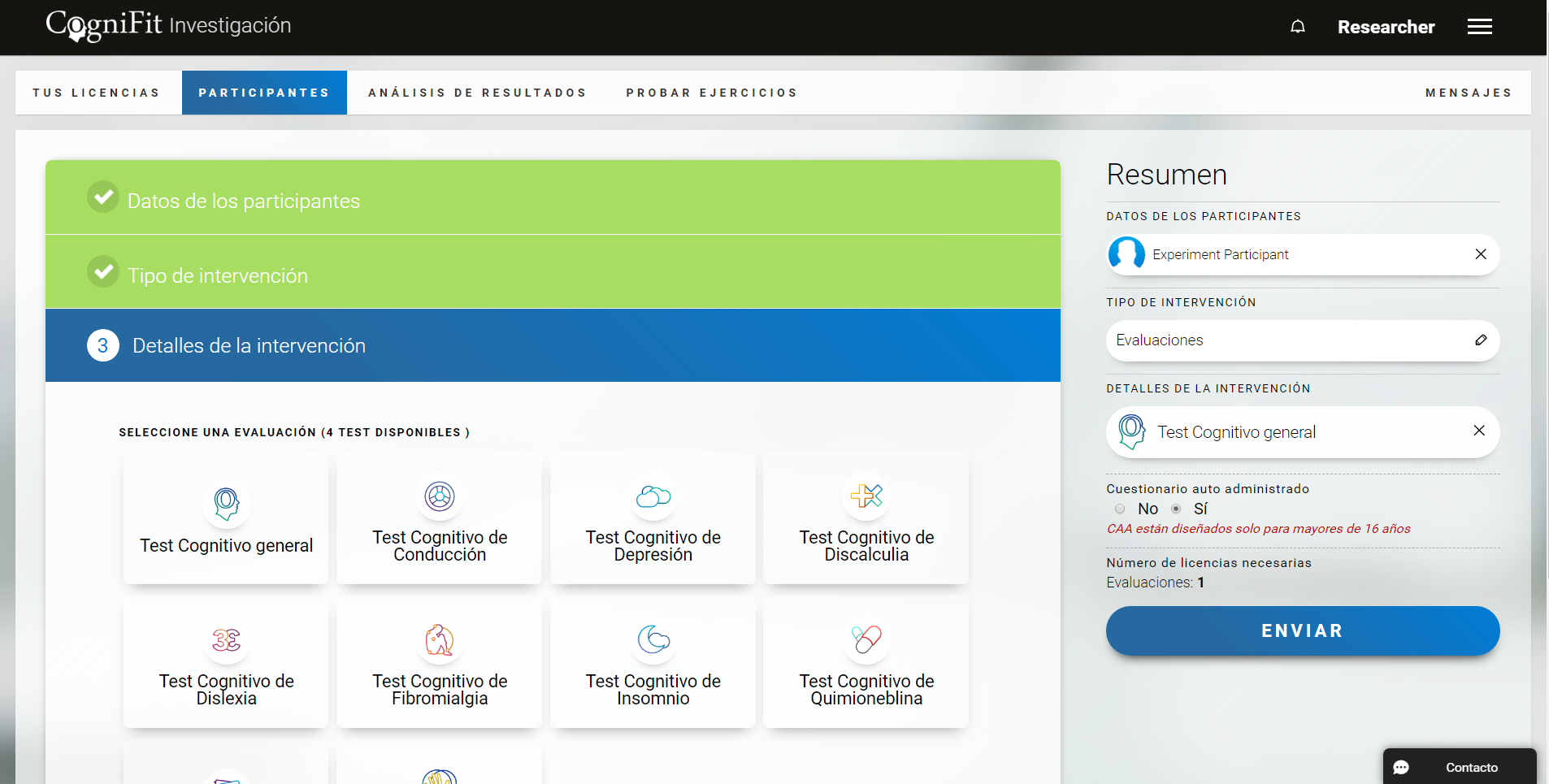Switch to Análisis de Resultados tab
The width and height of the screenshot is (1549, 784).
pos(477,93)
